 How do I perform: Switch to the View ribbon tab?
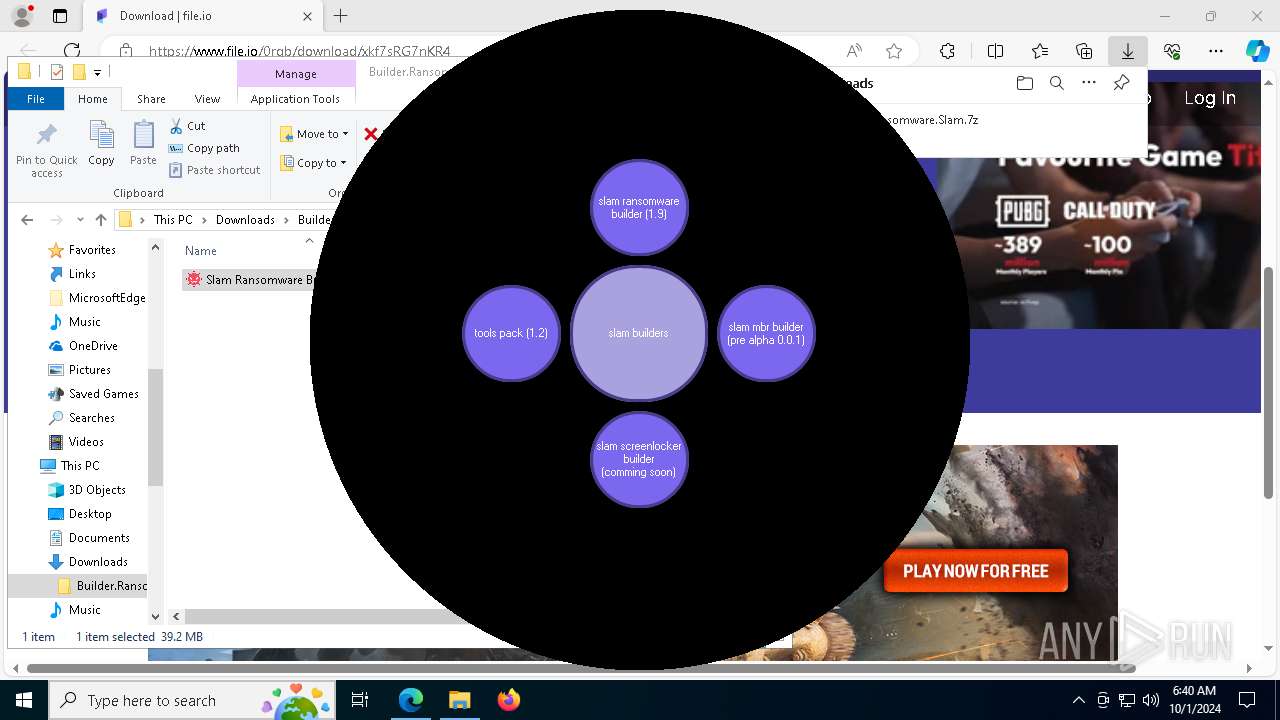click(207, 99)
